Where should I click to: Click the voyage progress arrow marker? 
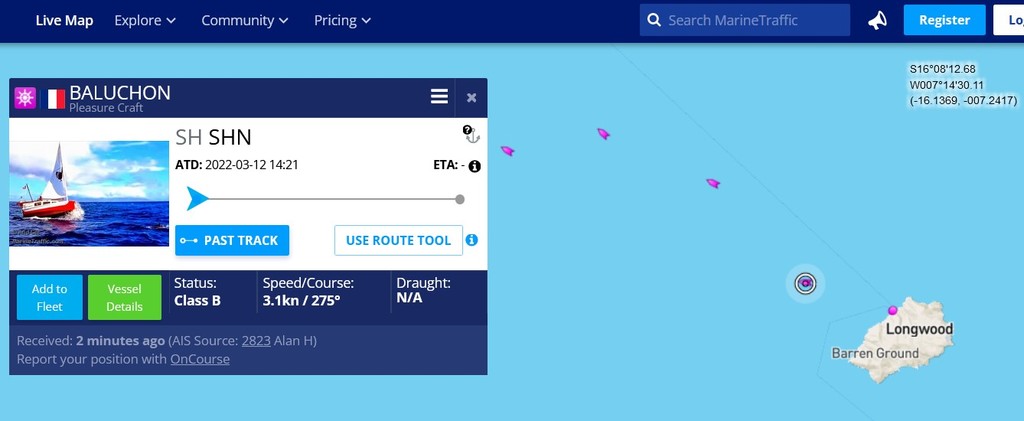(x=197, y=198)
